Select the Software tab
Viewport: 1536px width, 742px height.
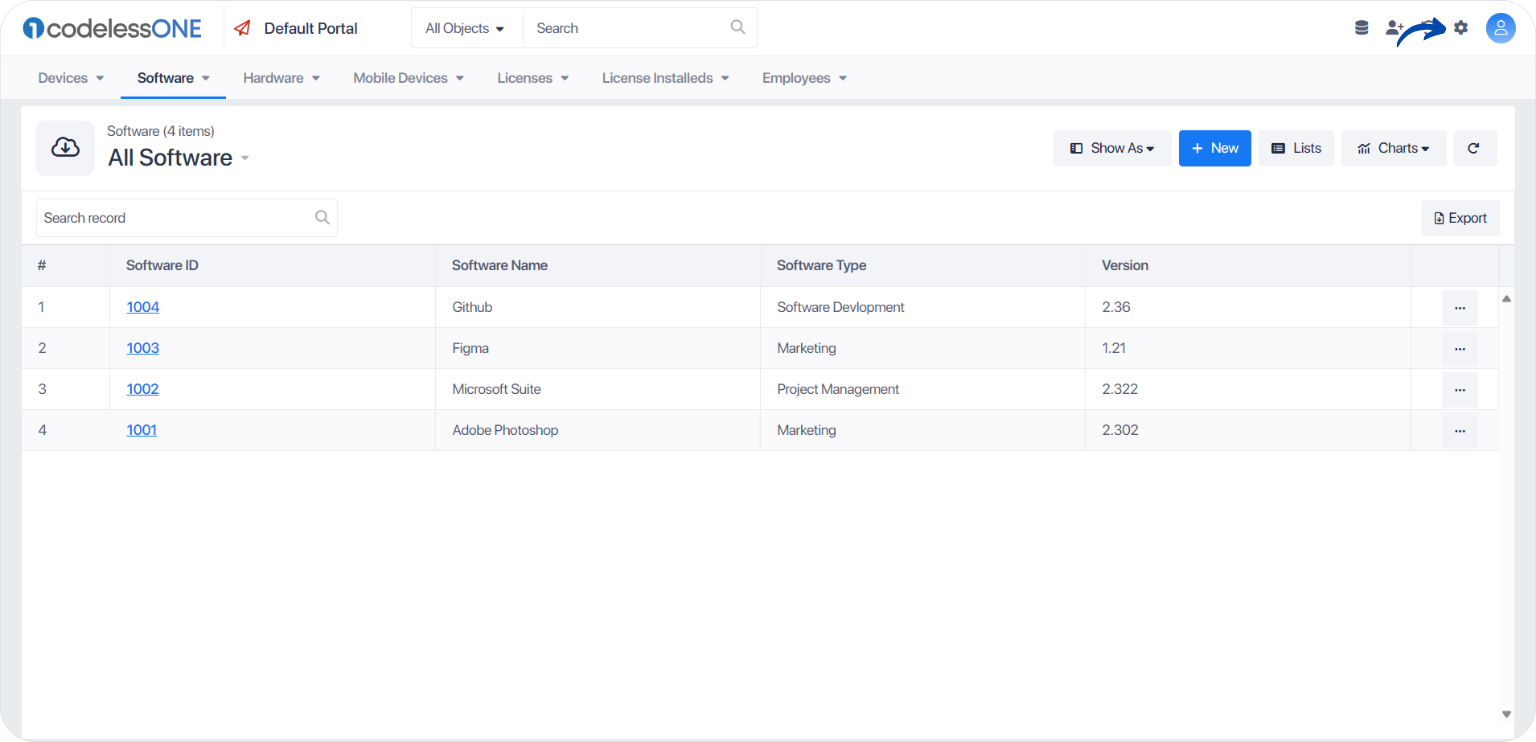(x=165, y=78)
